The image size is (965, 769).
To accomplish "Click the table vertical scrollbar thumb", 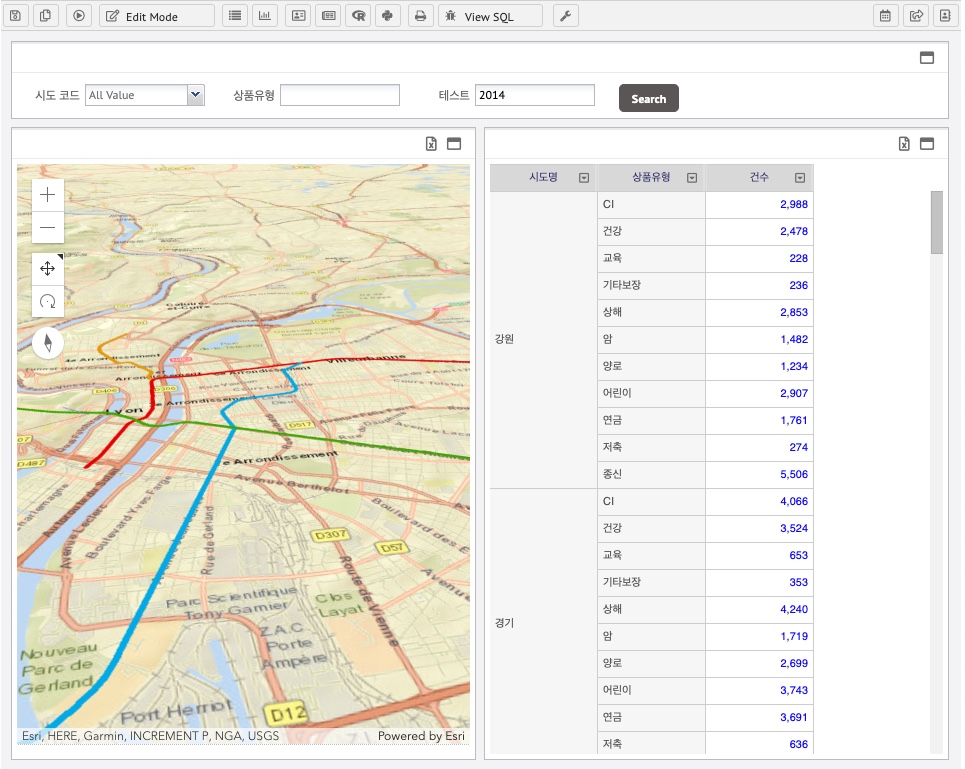I will pyautogui.click(x=937, y=222).
